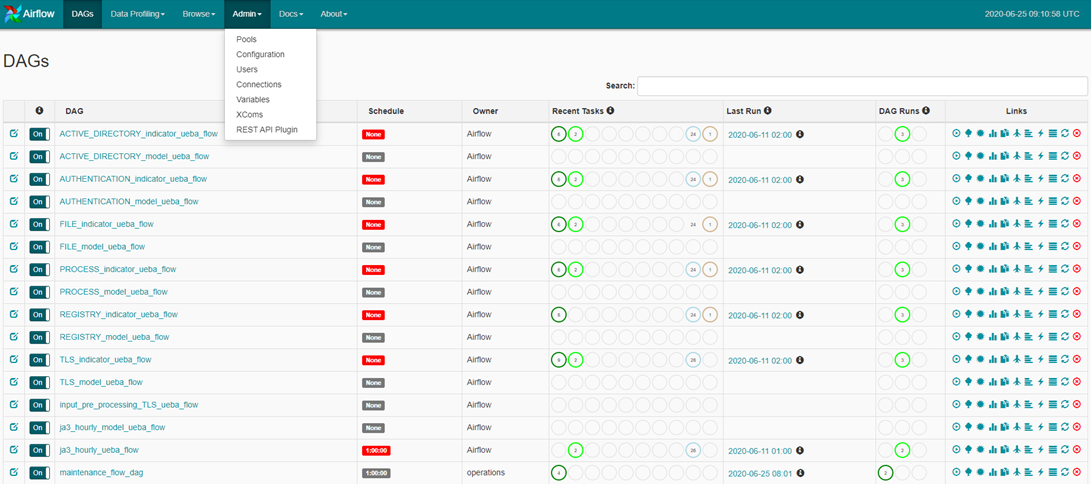Viewport: 1091px width, 484px height.
Task: Open the PROCESS_model_ueba_flow DAG link
Action: 113,292
